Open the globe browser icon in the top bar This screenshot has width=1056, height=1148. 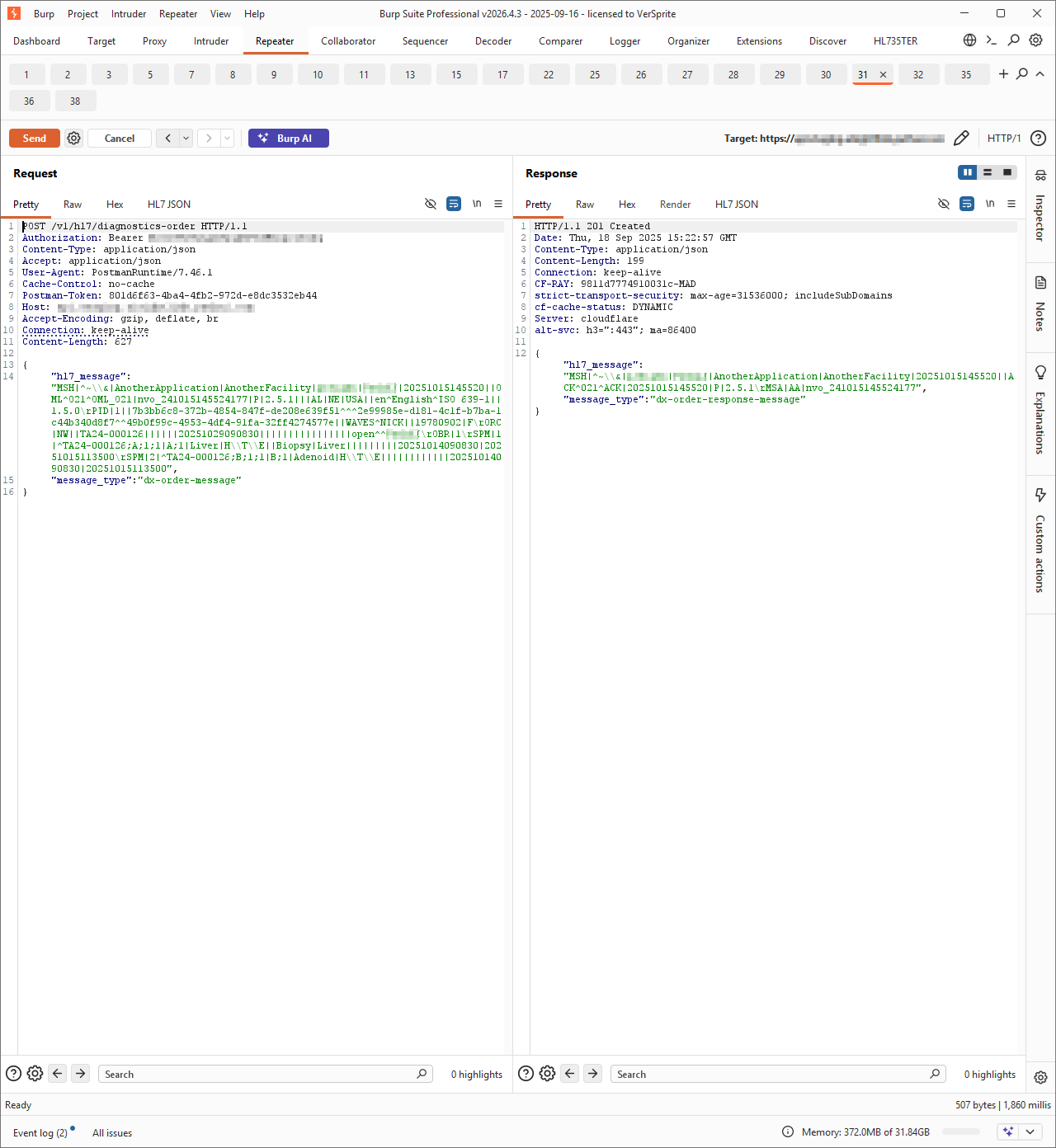click(969, 40)
